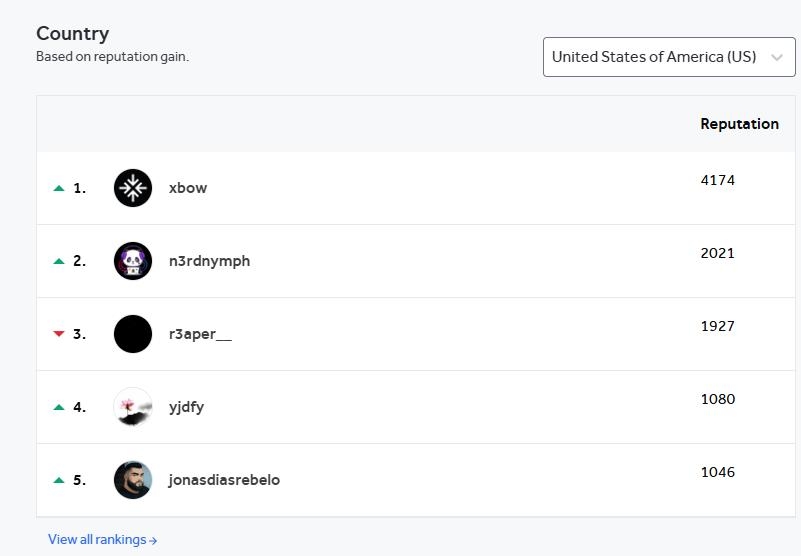Click green up arrow beside rank 1
801x556 pixels.
(x=59, y=188)
